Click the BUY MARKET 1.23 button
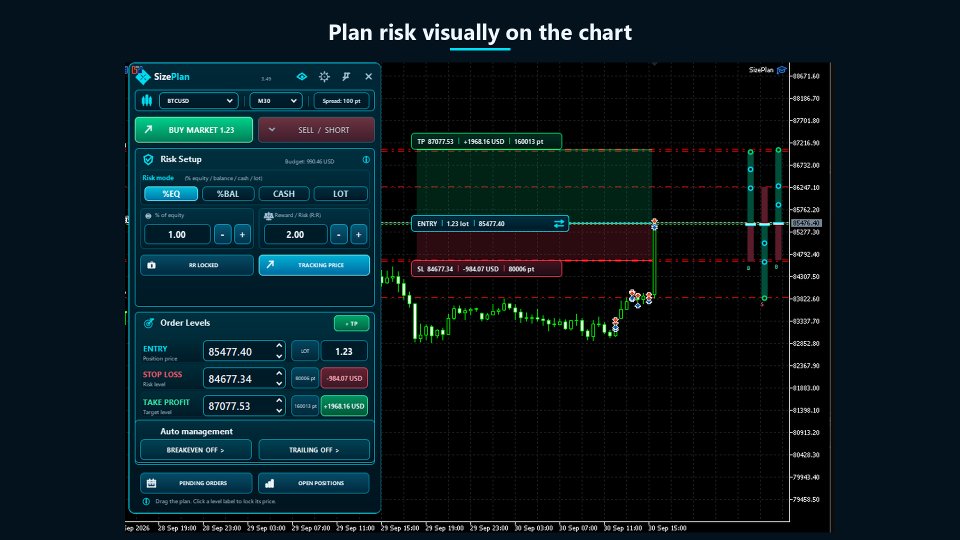This screenshot has width=960, height=540. pos(193,130)
